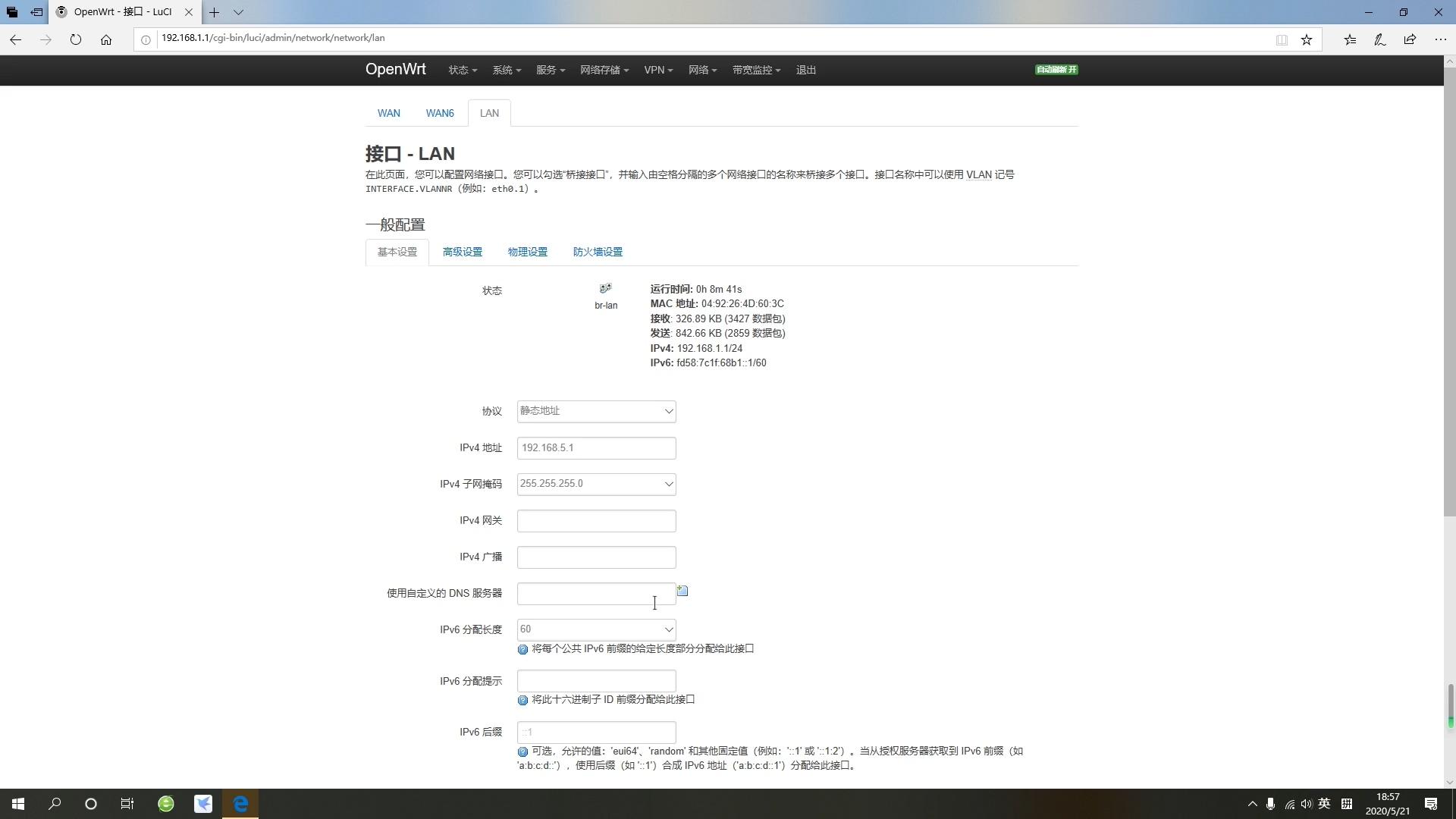
Task: Open the Edge settings ellipsis menu
Action: point(1440,39)
